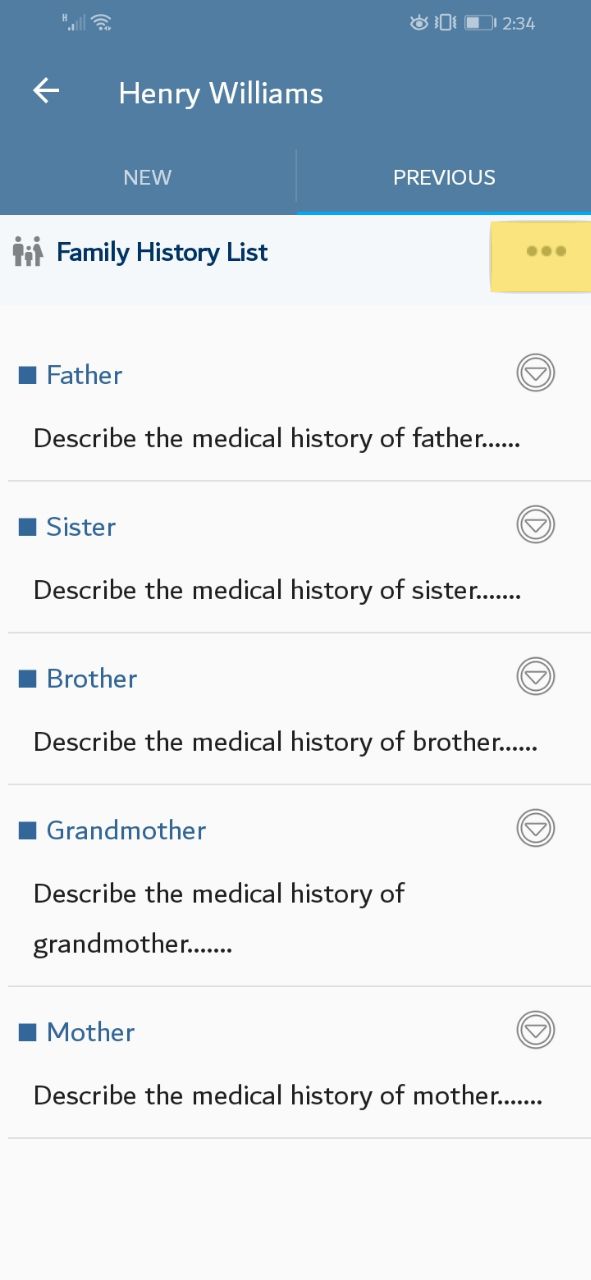Screen dimensions: 591x1280
Task: Expand the Brother entry dropdown
Action: tap(536, 677)
